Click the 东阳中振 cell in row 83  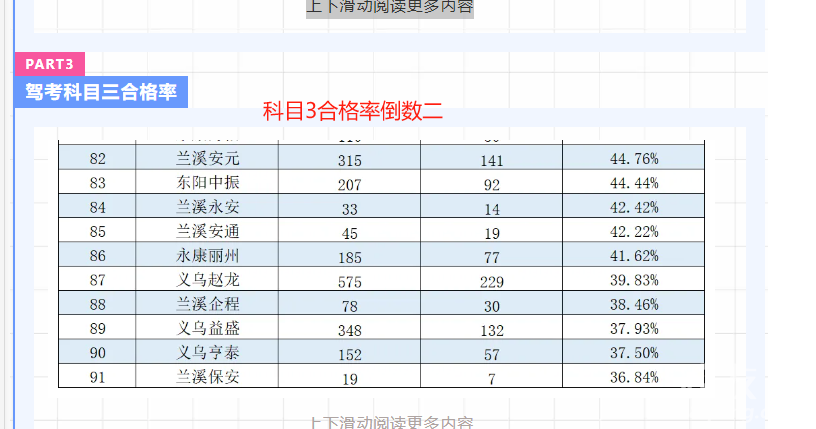(207, 183)
